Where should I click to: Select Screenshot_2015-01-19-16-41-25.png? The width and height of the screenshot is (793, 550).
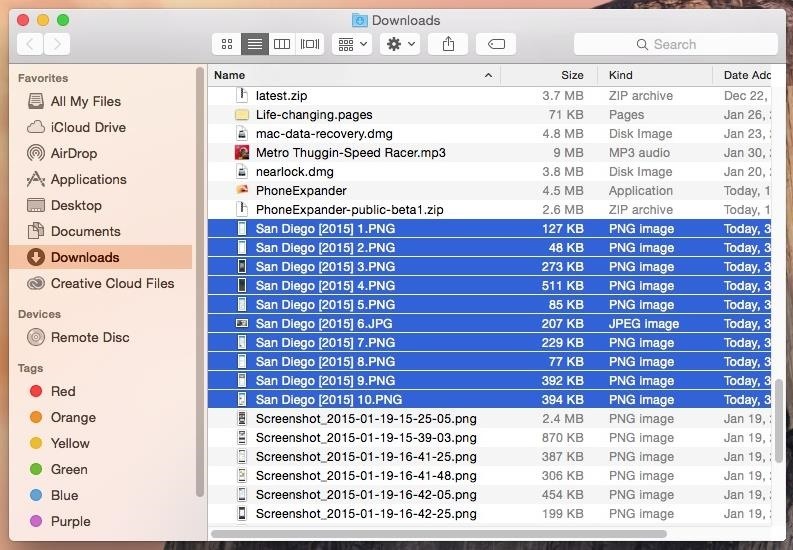490,456
